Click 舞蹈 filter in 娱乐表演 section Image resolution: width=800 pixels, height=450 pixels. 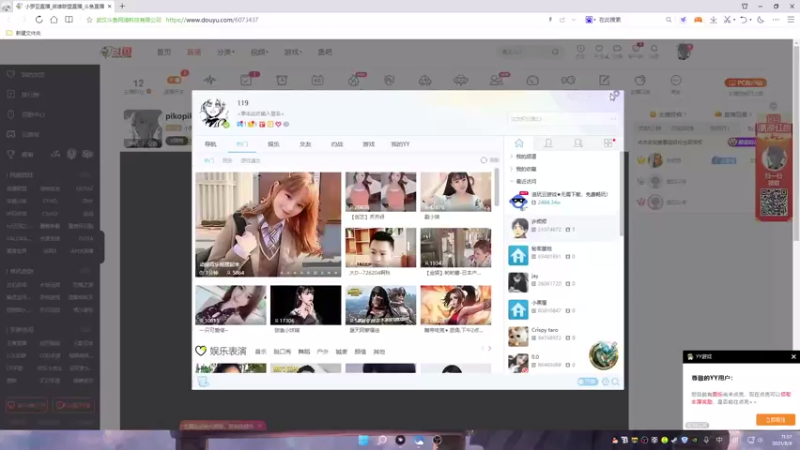304,352
